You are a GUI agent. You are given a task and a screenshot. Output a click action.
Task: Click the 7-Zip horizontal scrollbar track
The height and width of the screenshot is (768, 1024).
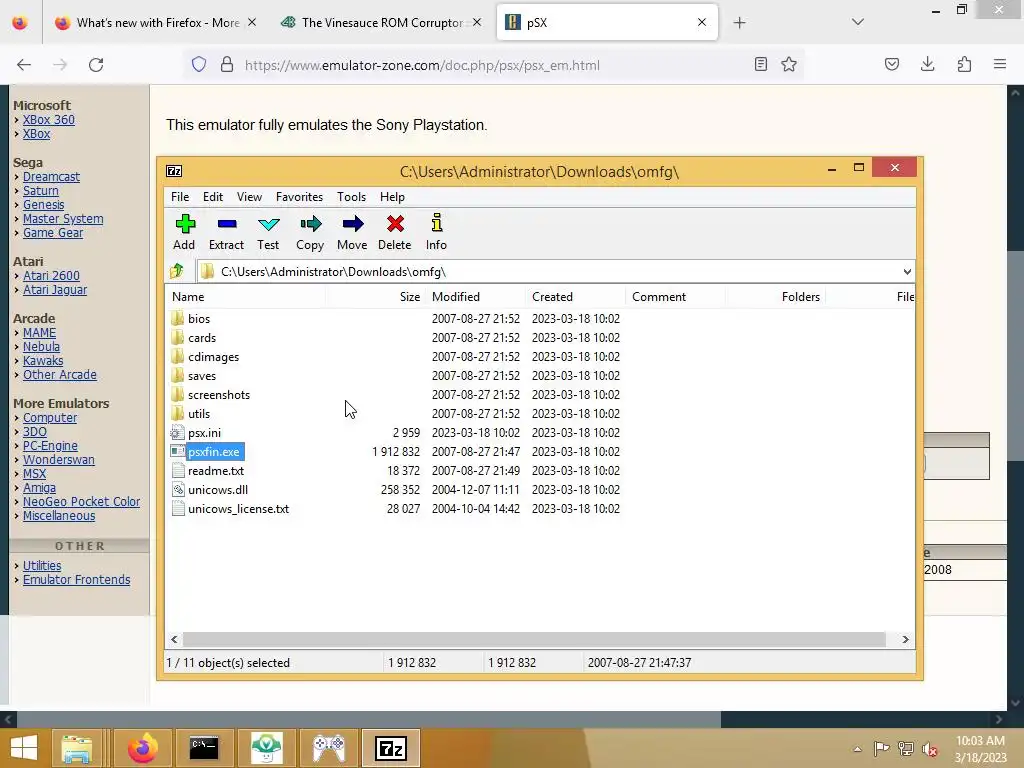[x=534, y=639]
